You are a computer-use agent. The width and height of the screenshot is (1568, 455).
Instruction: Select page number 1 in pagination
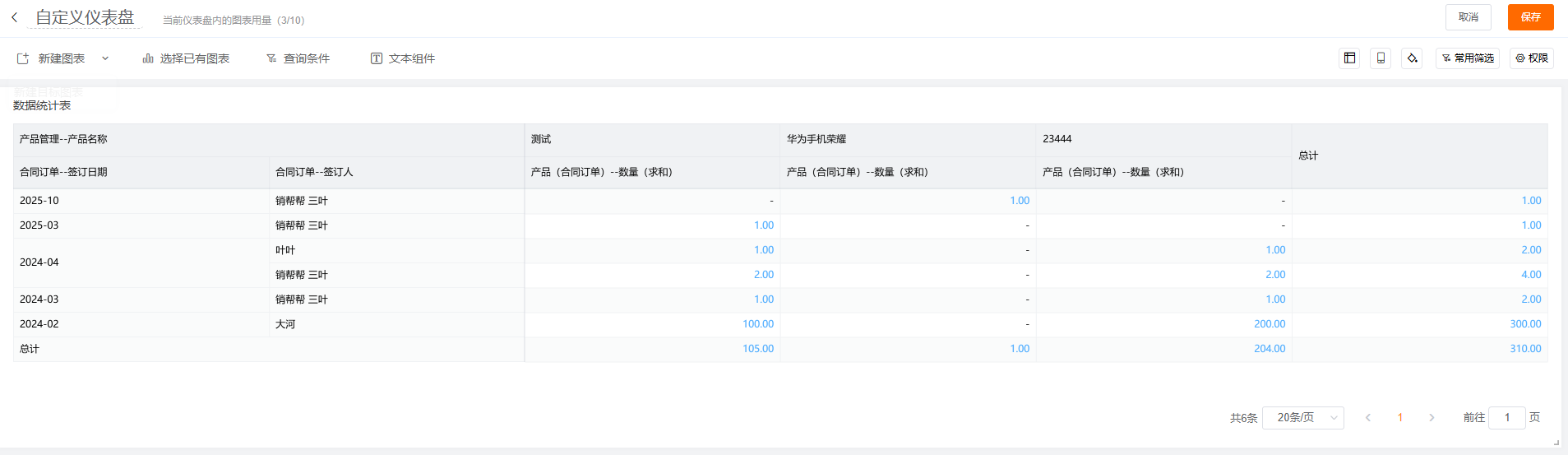(1399, 418)
